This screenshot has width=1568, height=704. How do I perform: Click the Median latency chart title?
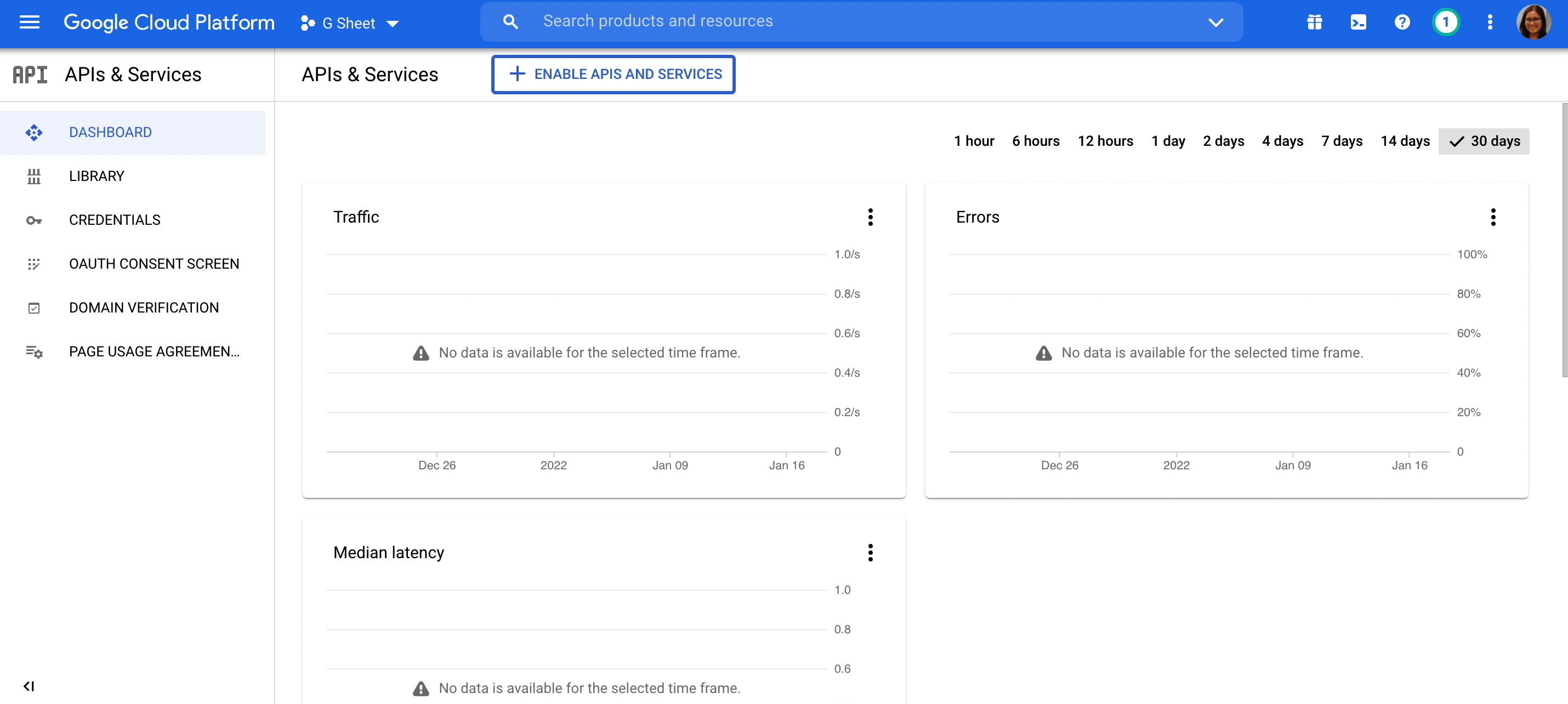(388, 552)
